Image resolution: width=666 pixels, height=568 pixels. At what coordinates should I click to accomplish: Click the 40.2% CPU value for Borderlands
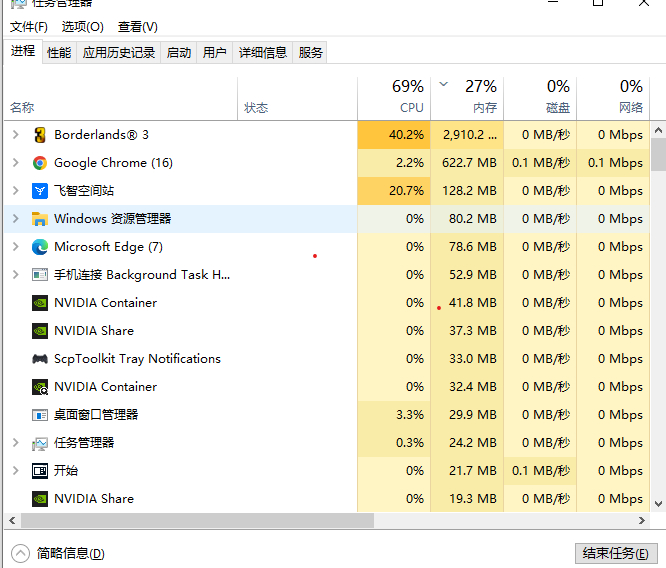406,135
